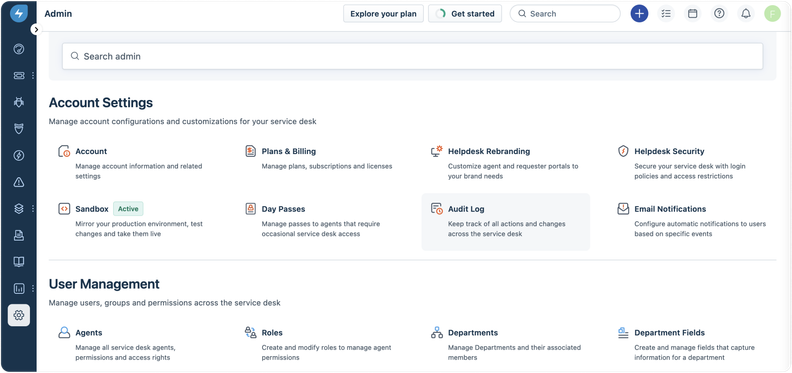Open Helpdesk Security
This screenshot has height=373, width=792.
tap(669, 151)
